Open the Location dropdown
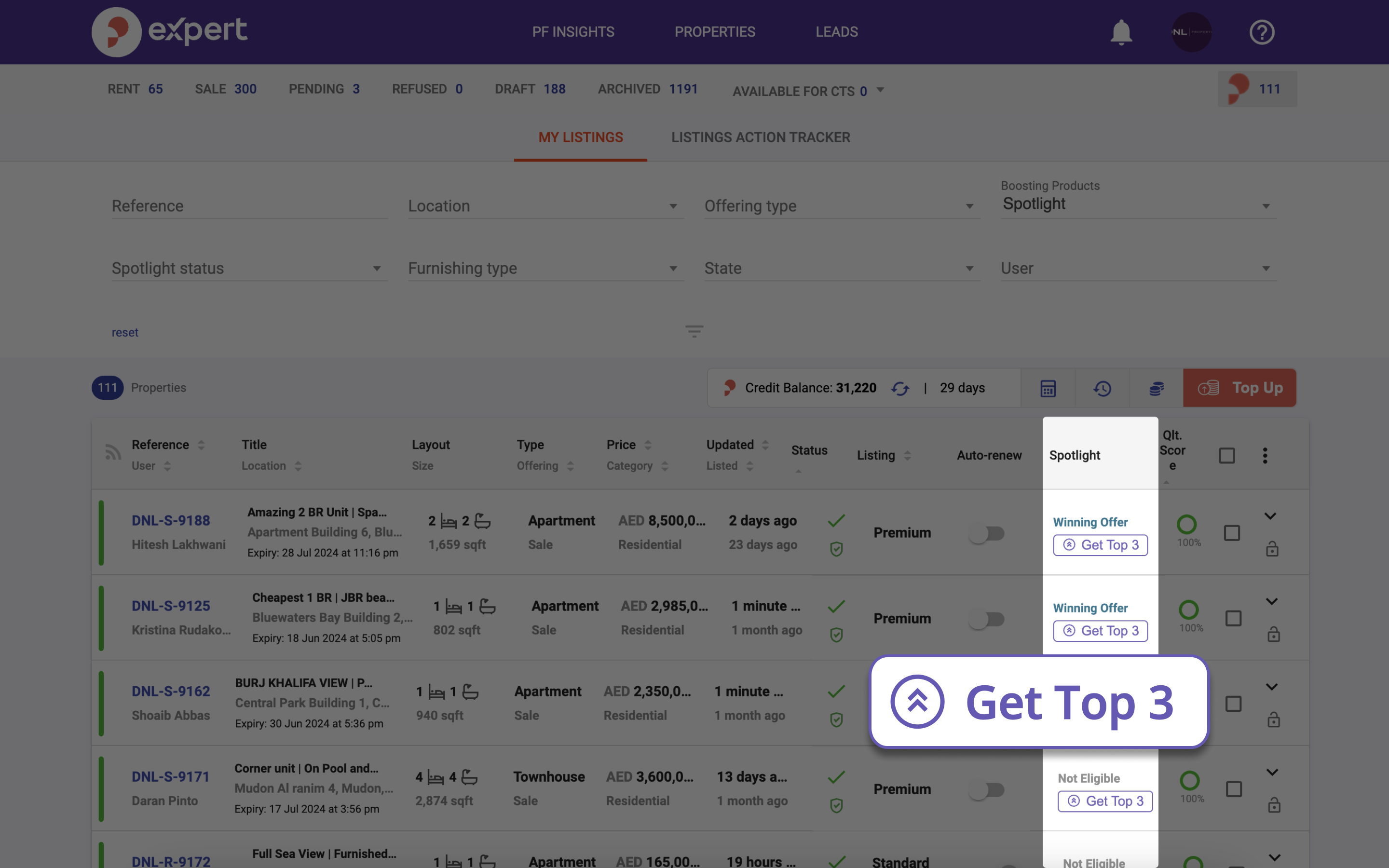1389x868 pixels. 545,206
